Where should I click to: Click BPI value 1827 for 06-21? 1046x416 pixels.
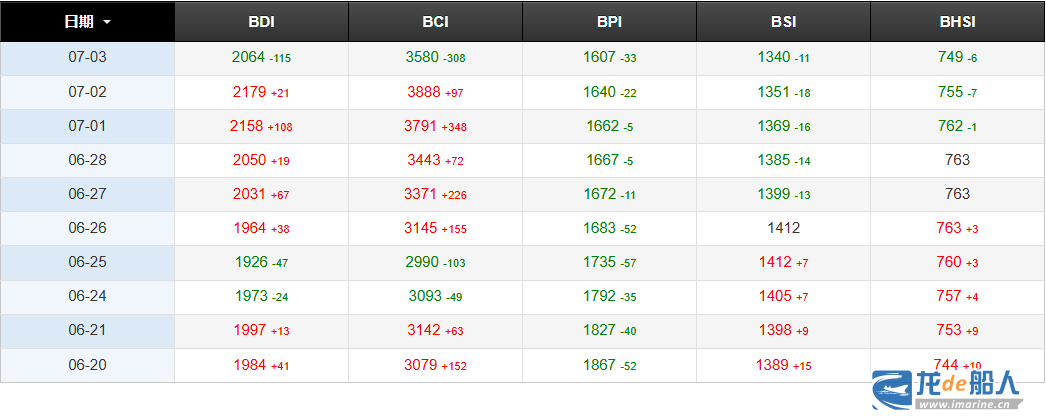tap(600, 330)
